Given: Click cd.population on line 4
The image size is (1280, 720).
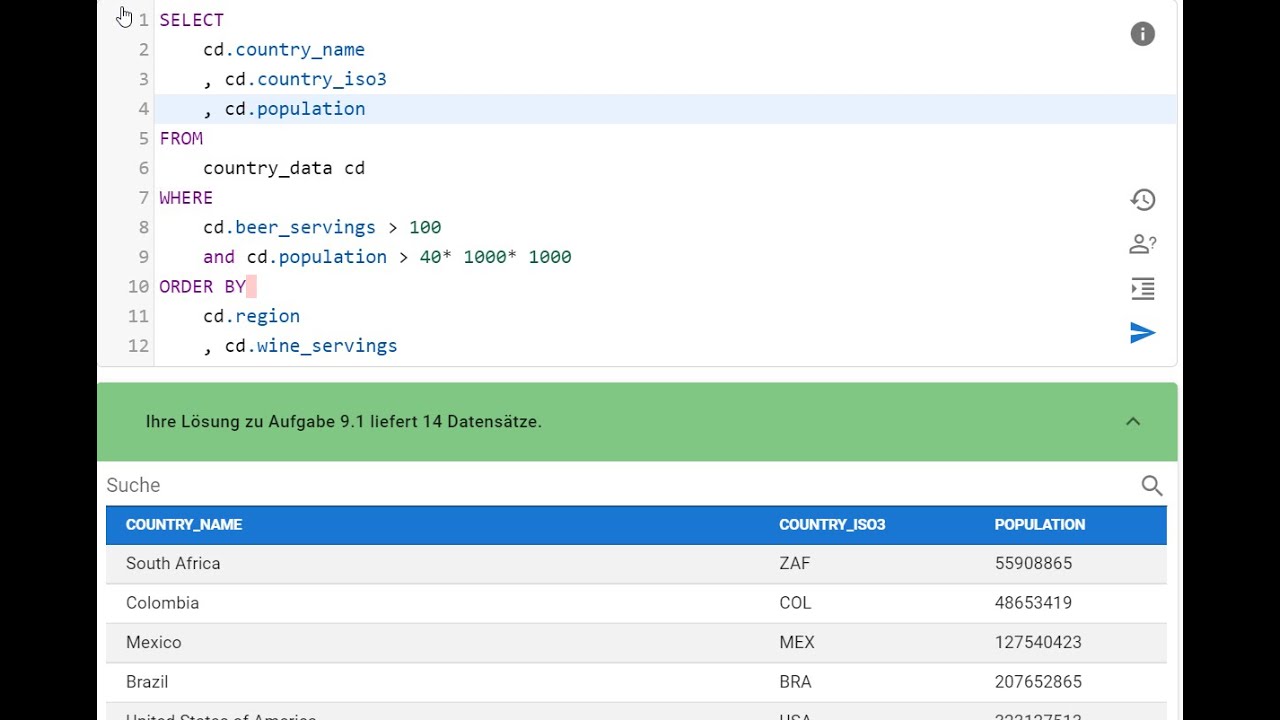Looking at the screenshot, I should (295, 109).
